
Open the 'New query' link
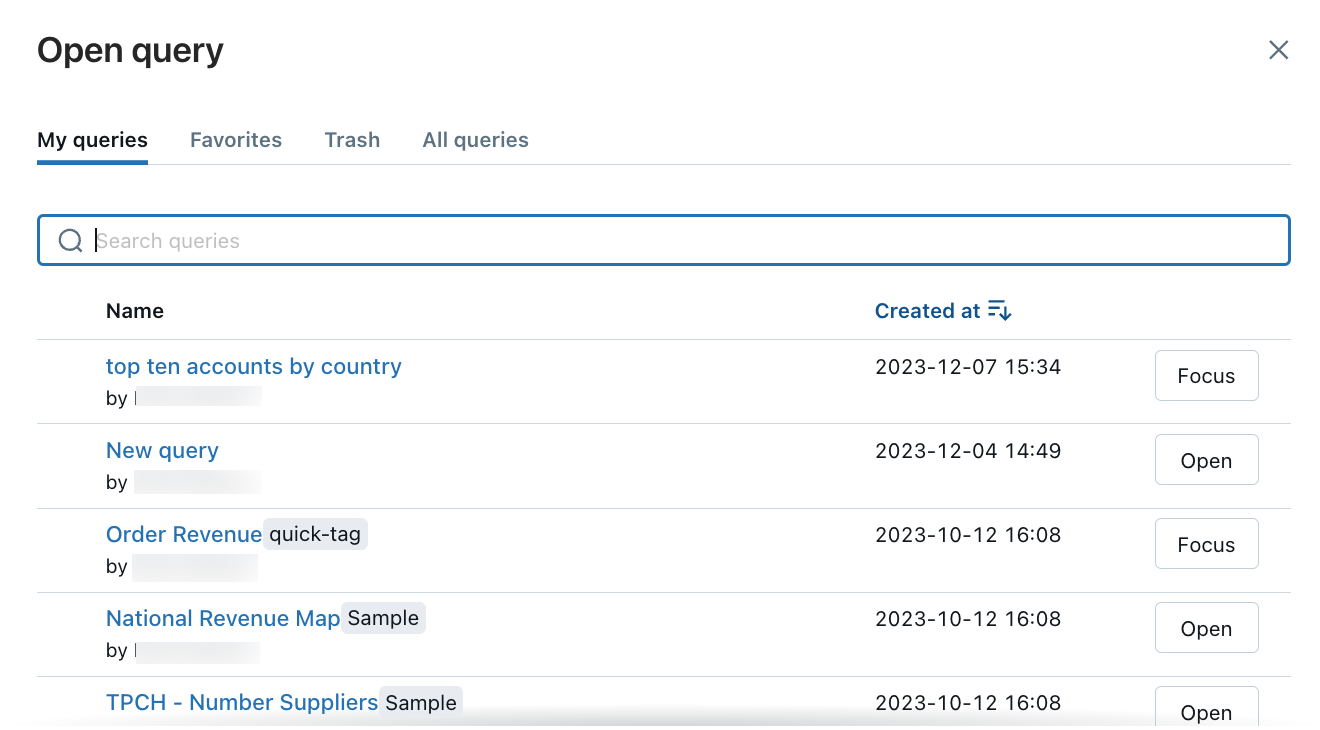162,450
